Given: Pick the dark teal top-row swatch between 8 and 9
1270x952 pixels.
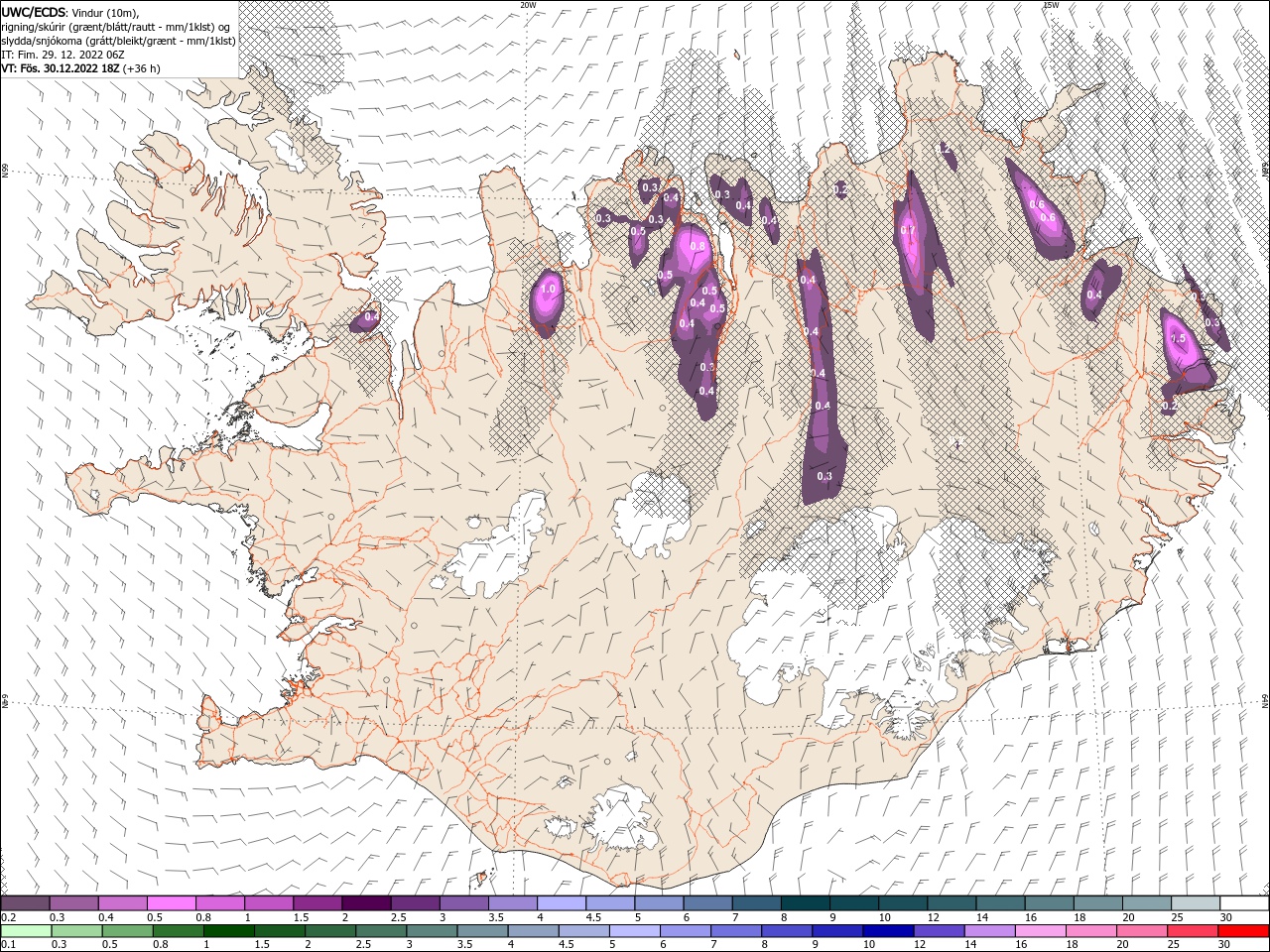Looking at the screenshot, I should click(x=806, y=902).
